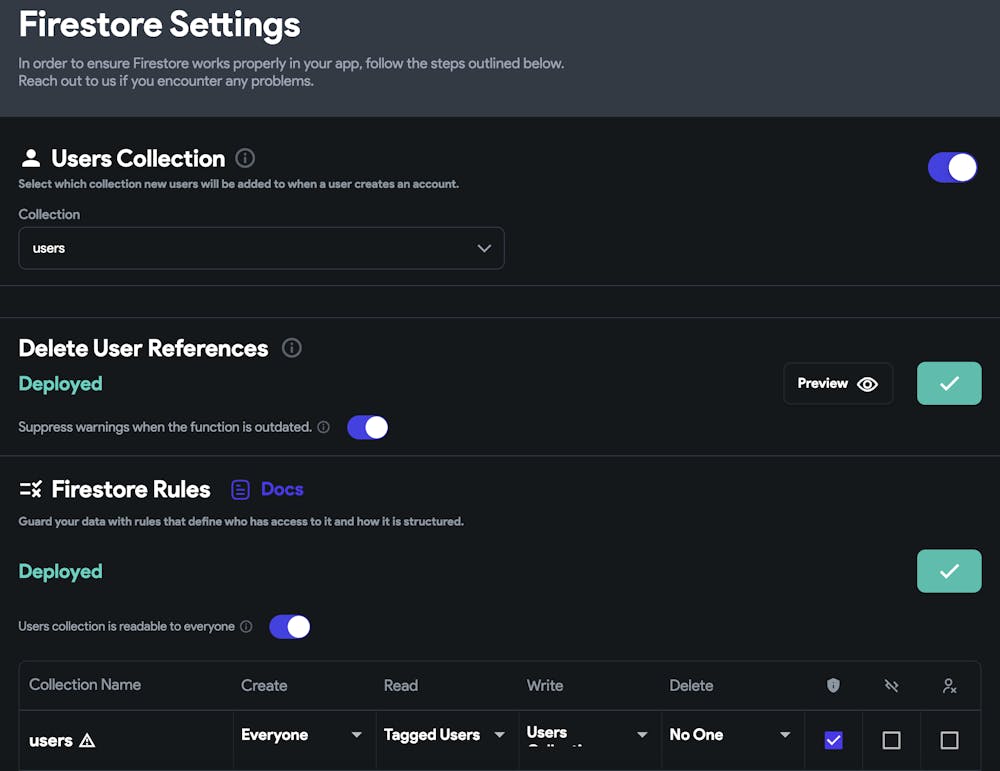Open the Delete dropdown set to No One

pyautogui.click(x=730, y=735)
